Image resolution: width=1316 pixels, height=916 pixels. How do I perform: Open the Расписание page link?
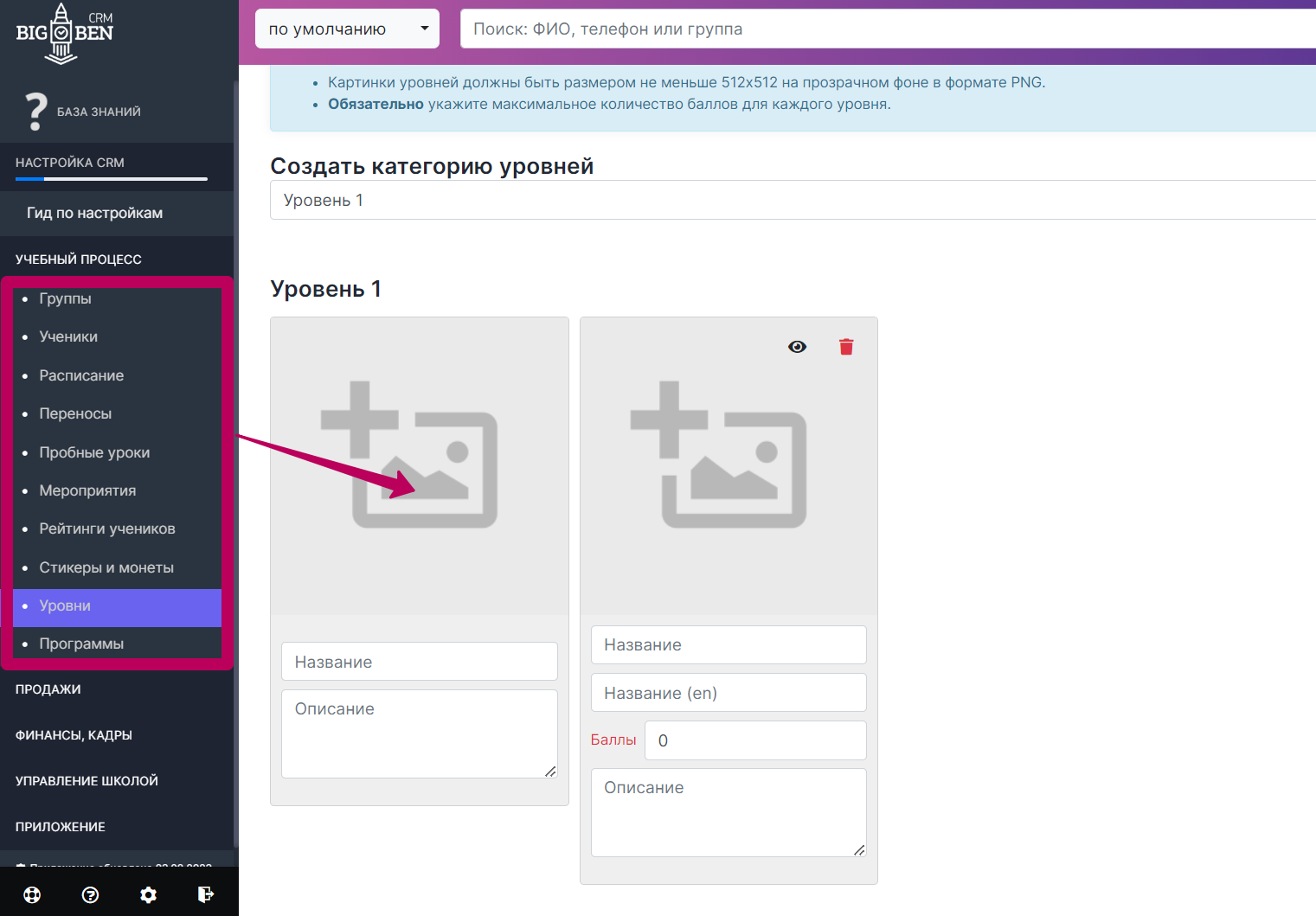pyautogui.click(x=81, y=375)
